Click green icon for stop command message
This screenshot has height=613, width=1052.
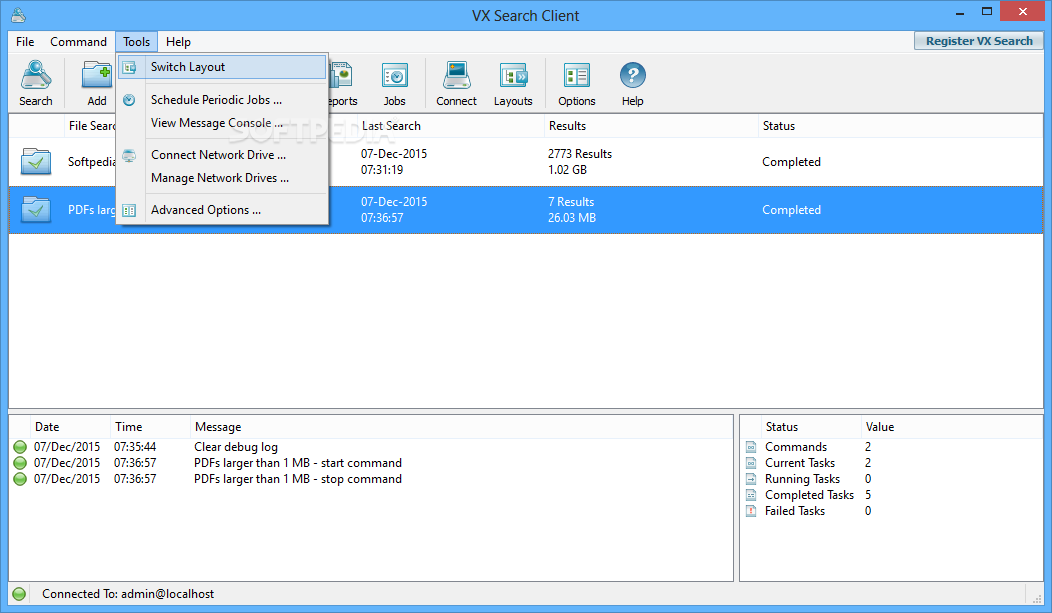pyautogui.click(x=20, y=479)
